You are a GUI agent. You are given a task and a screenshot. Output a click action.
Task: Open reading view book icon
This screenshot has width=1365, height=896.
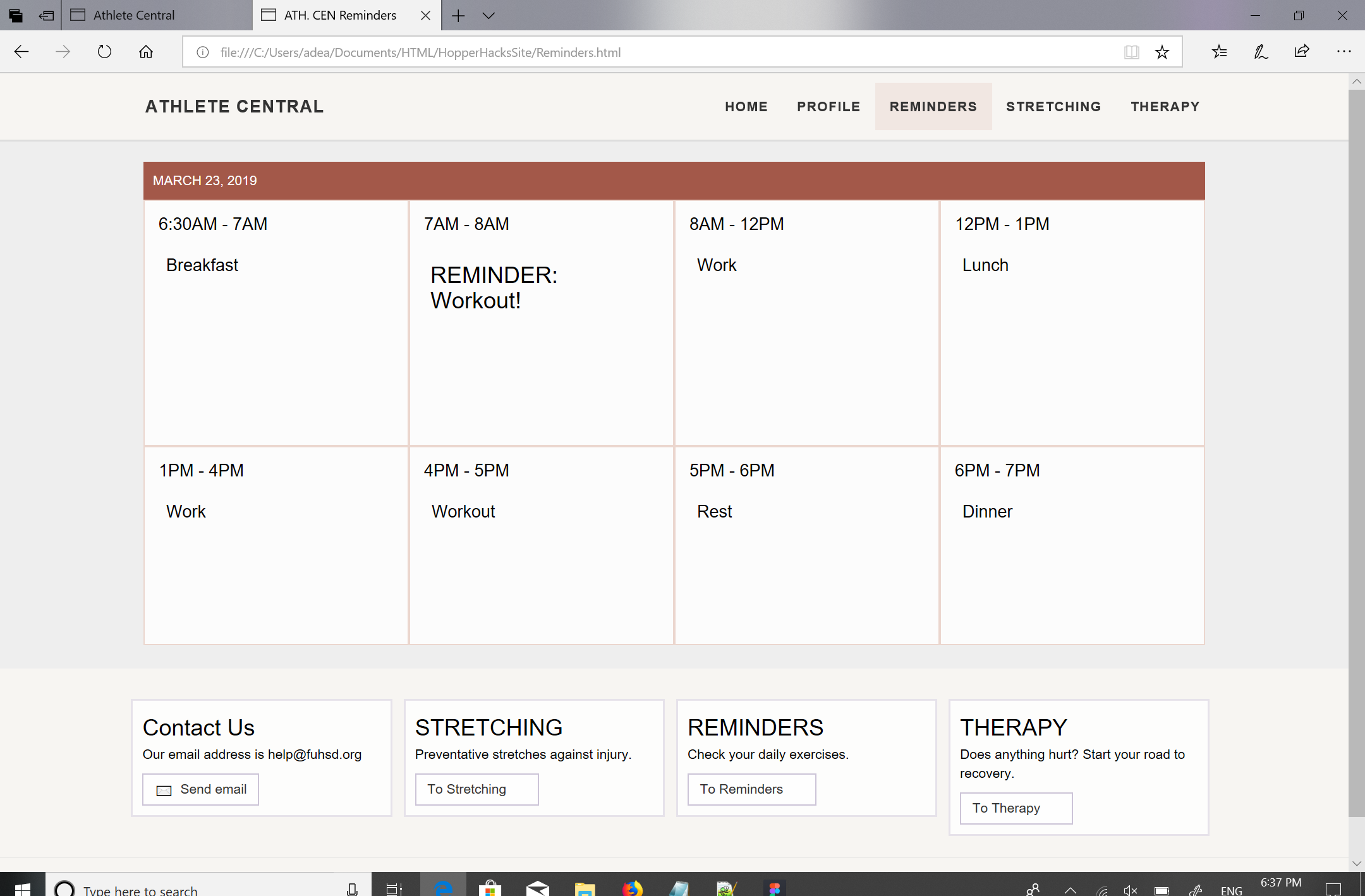tap(1131, 52)
